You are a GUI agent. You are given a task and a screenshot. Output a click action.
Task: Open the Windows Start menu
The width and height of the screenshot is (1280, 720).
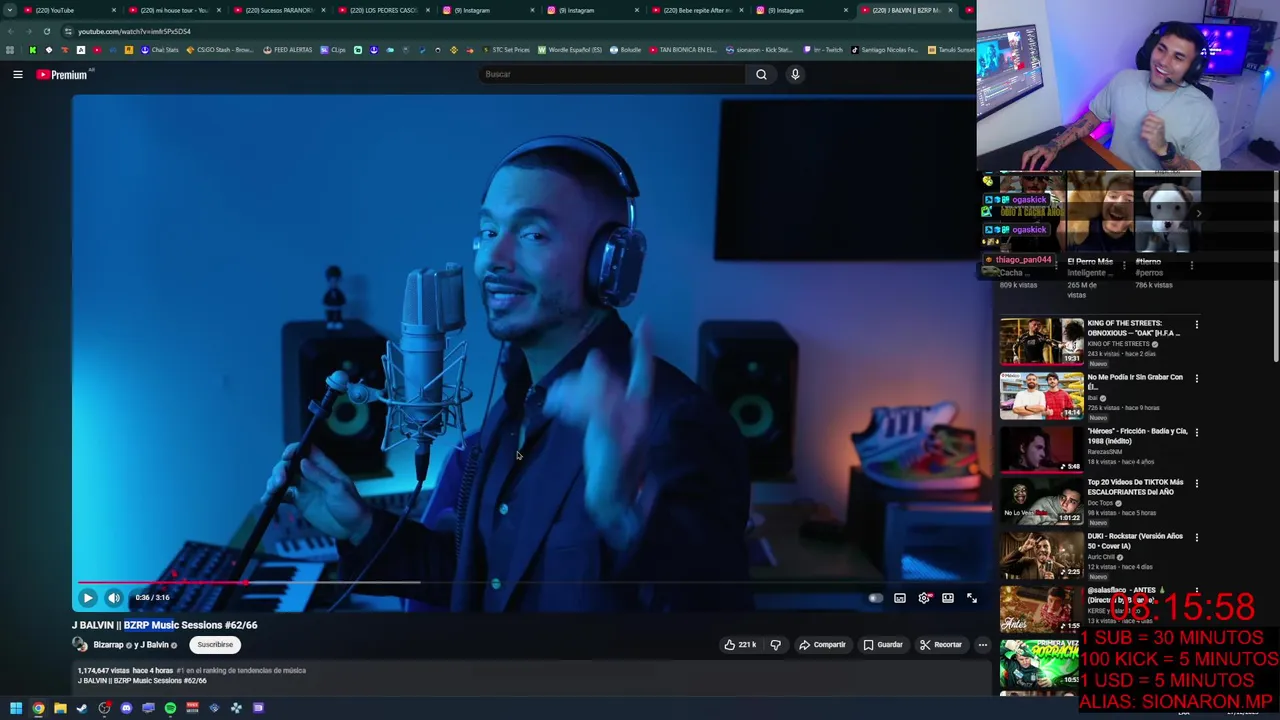tap(16, 708)
